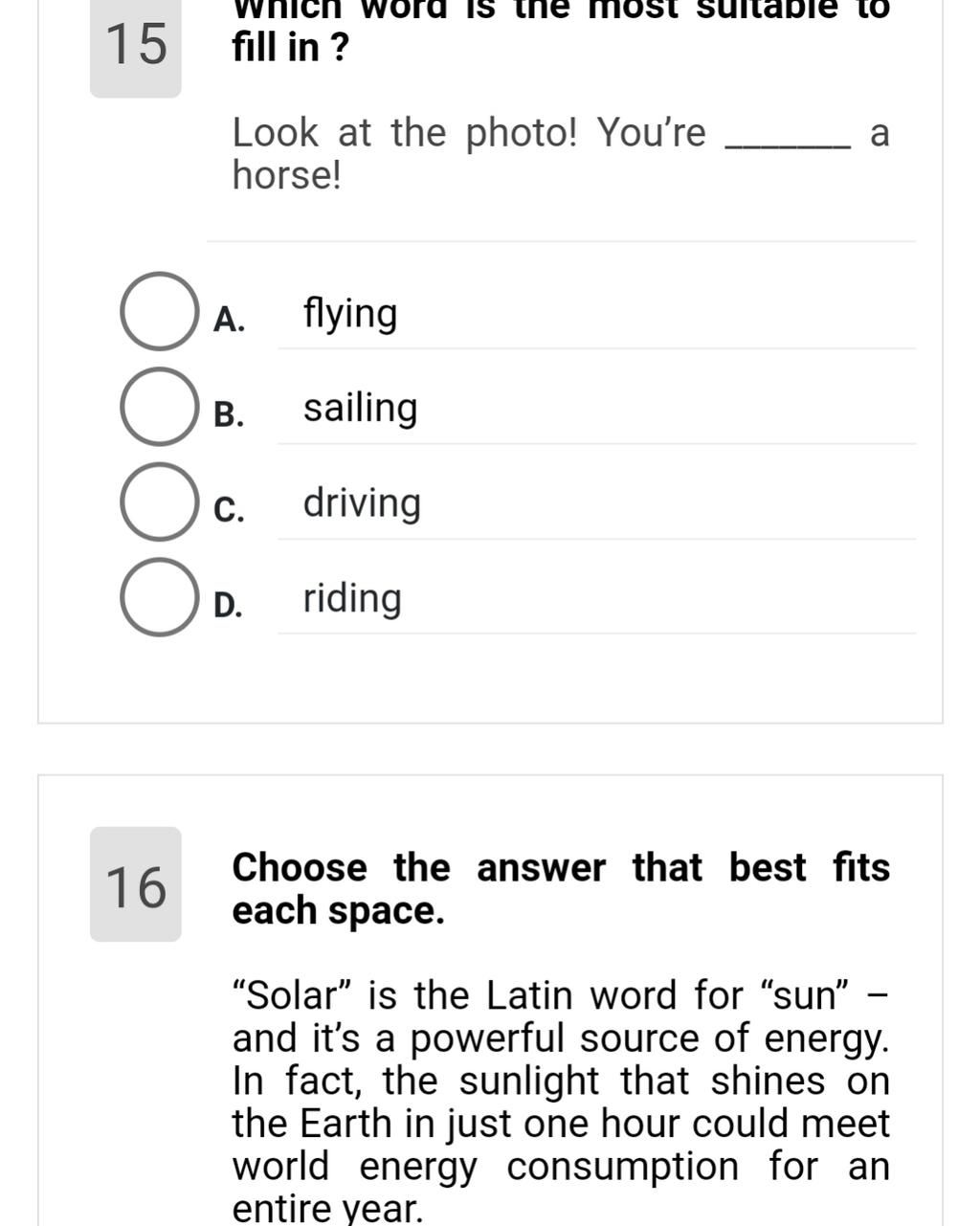Click the bold 'B.' option letter
980x1226 pixels.
click(x=229, y=414)
